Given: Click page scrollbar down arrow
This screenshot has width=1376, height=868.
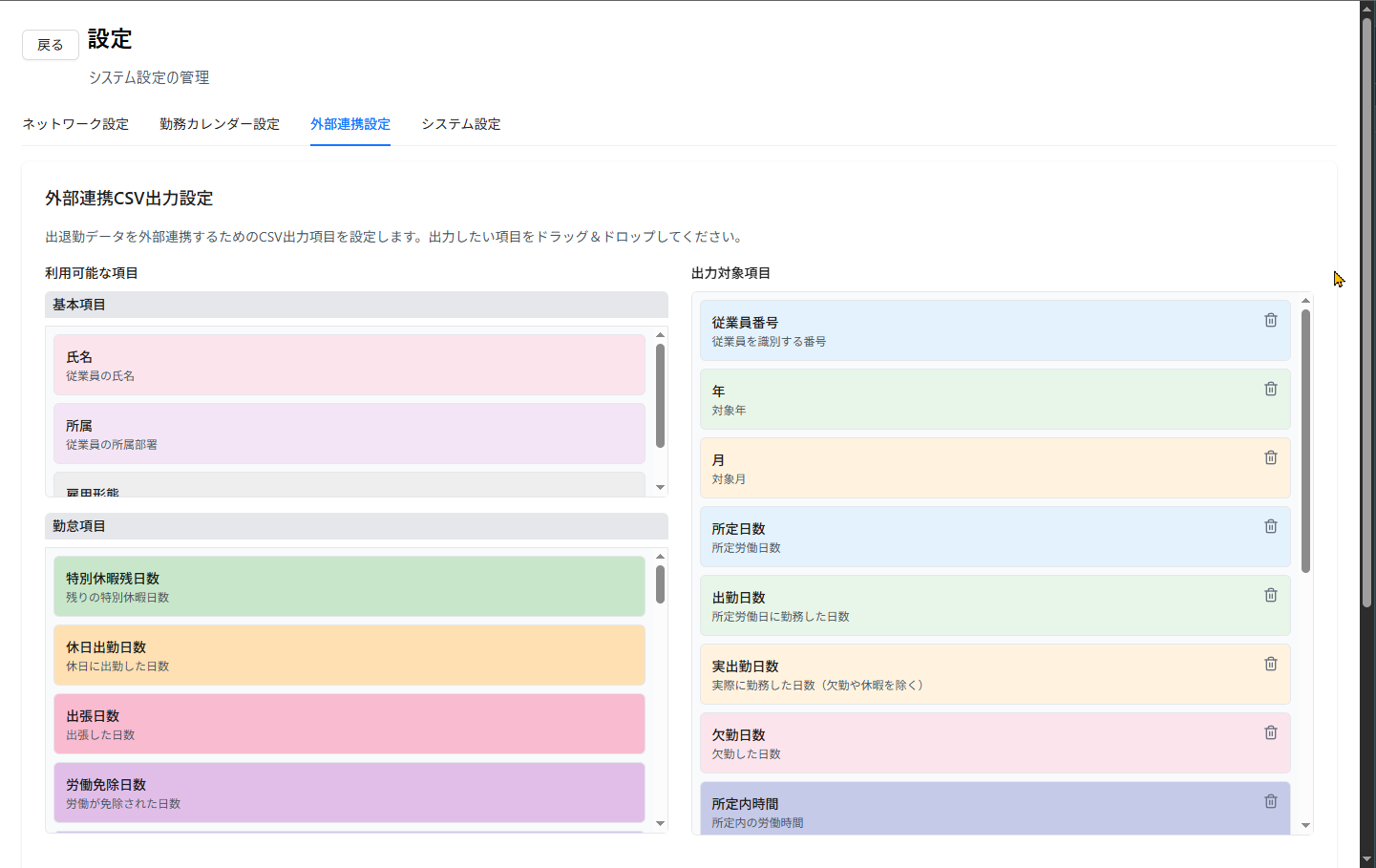Looking at the screenshot, I should click(x=1366, y=858).
